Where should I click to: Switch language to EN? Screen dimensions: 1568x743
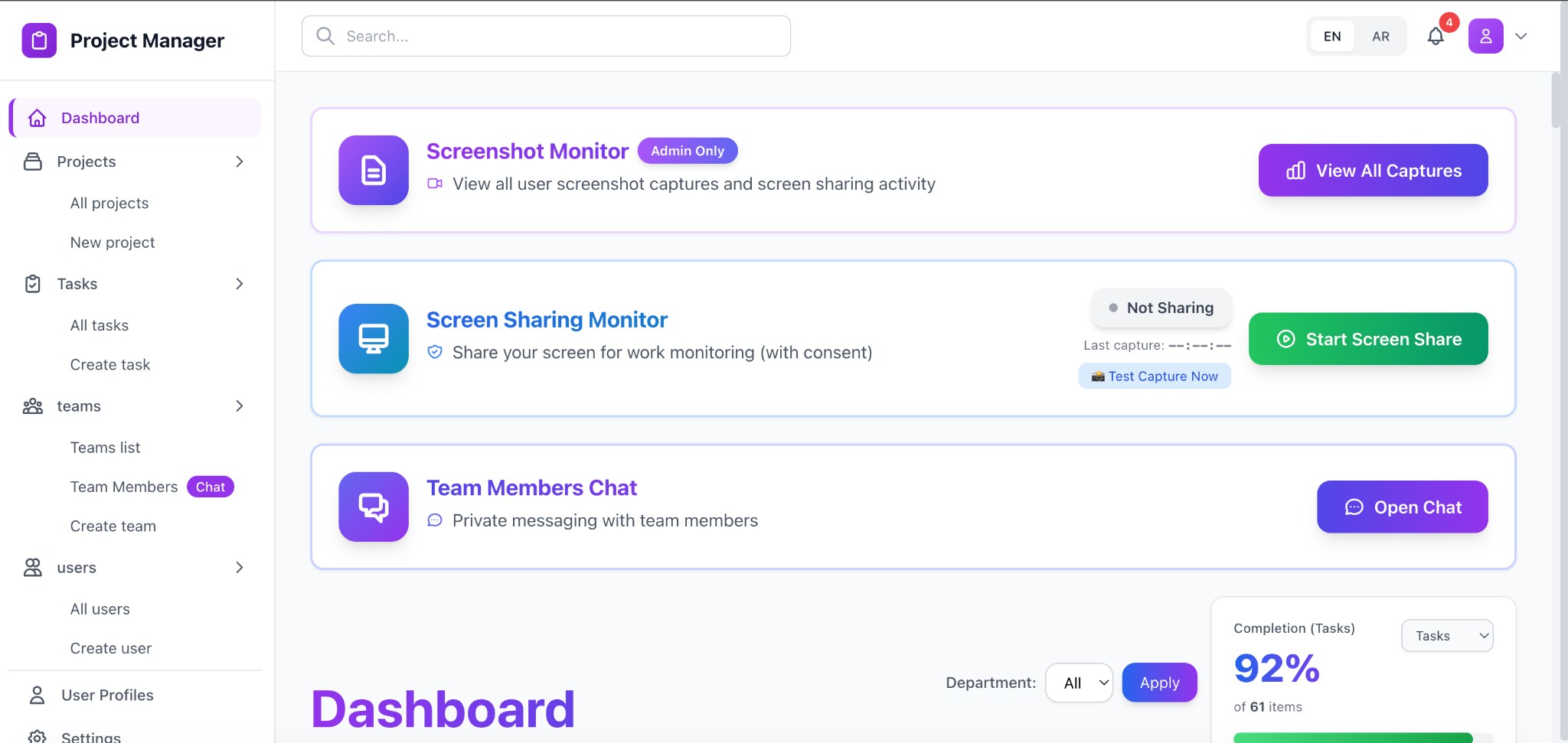coord(1332,36)
